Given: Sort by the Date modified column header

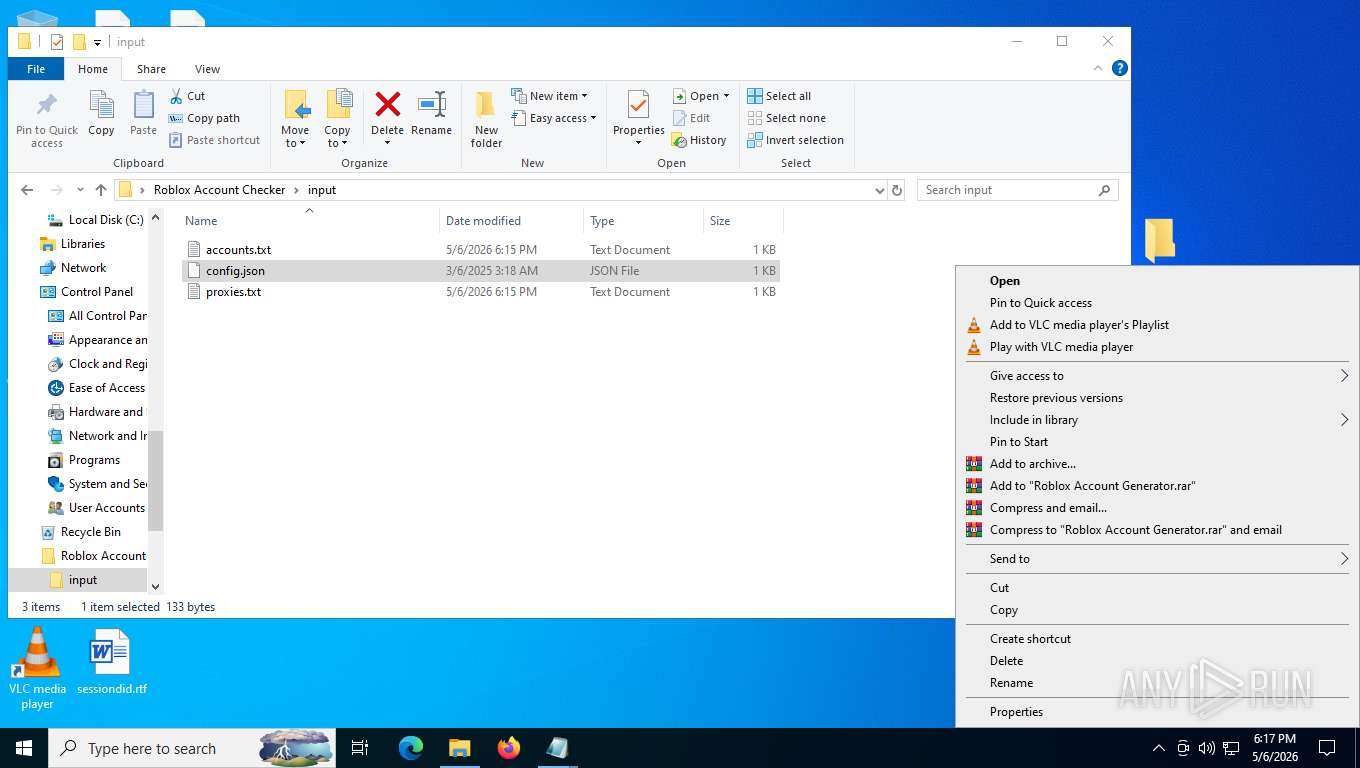Looking at the screenshot, I should point(511,221).
